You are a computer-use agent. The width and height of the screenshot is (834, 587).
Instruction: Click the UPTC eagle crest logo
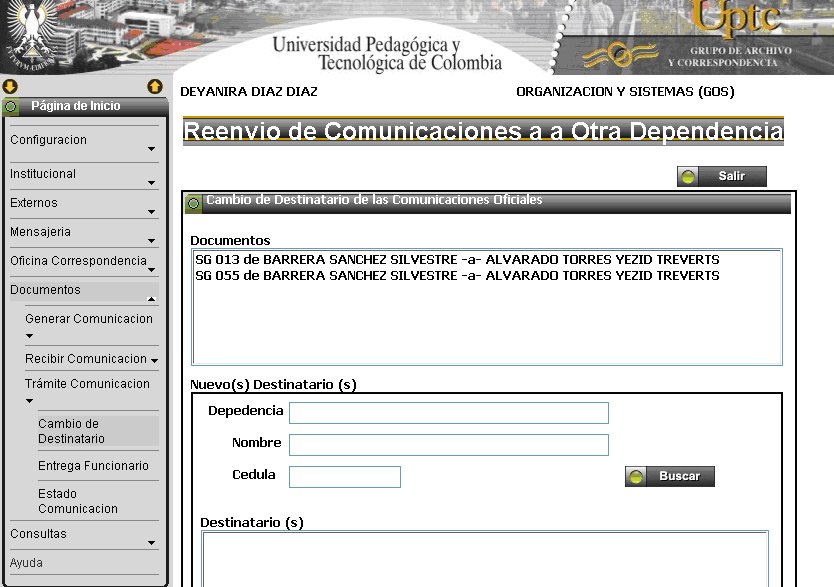31,36
